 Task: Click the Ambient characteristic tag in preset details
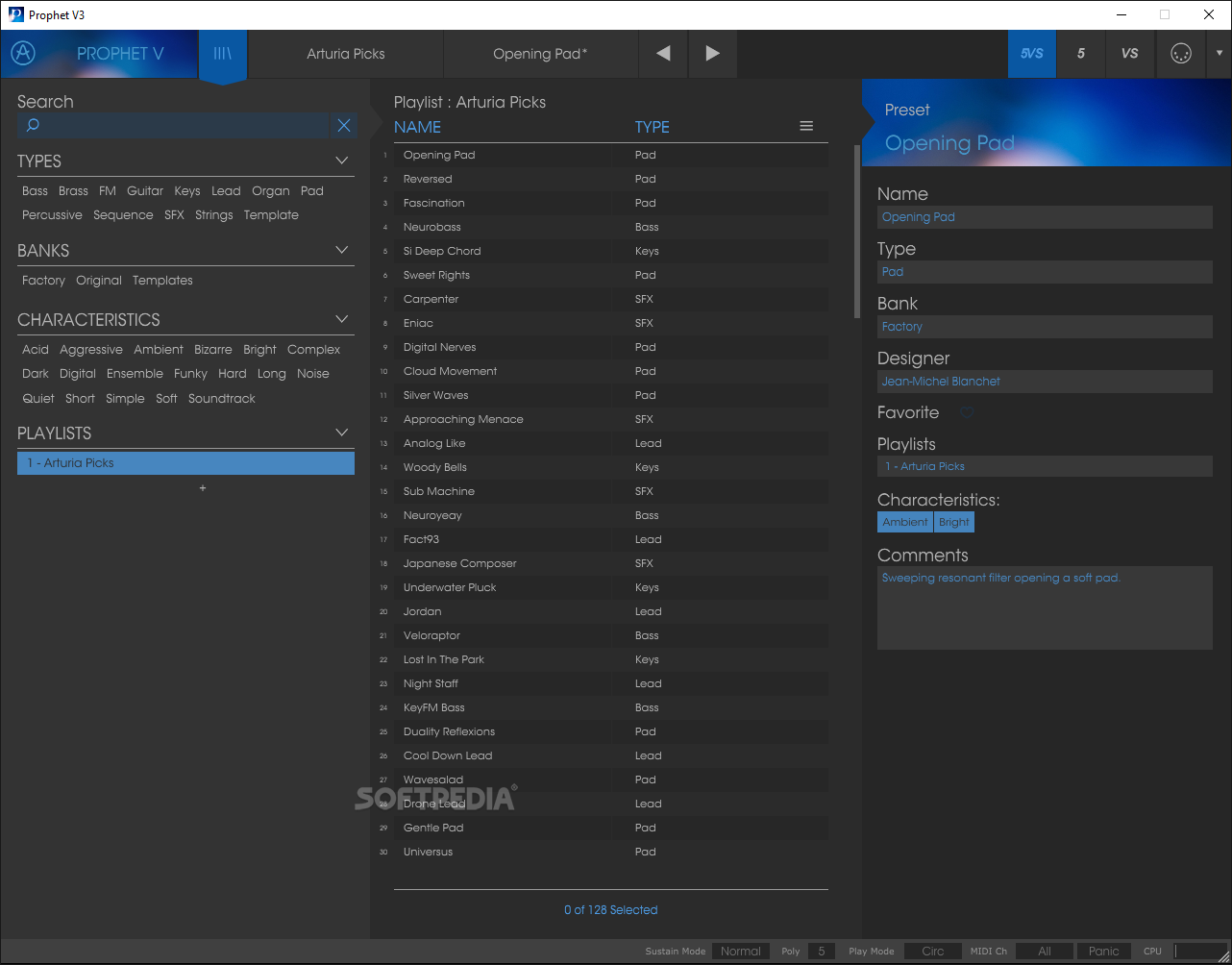tap(905, 522)
